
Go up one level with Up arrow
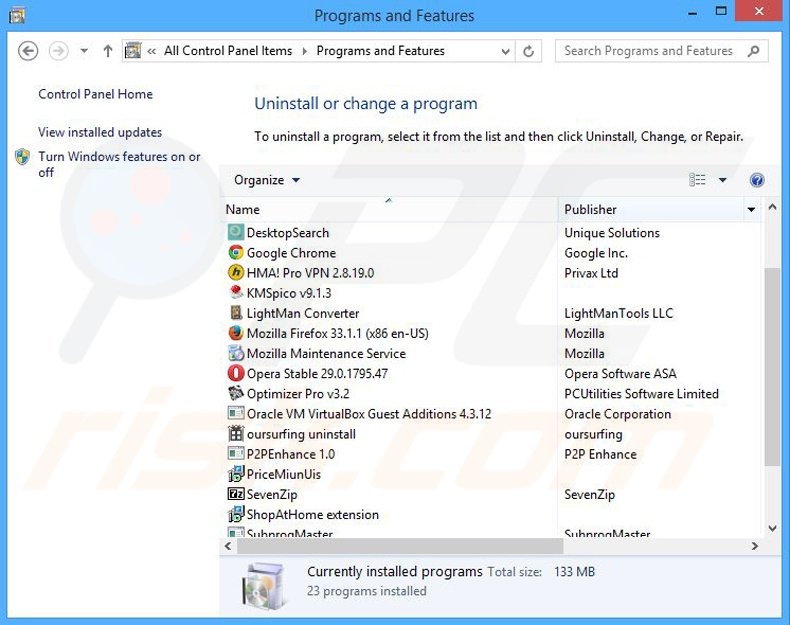(107, 51)
